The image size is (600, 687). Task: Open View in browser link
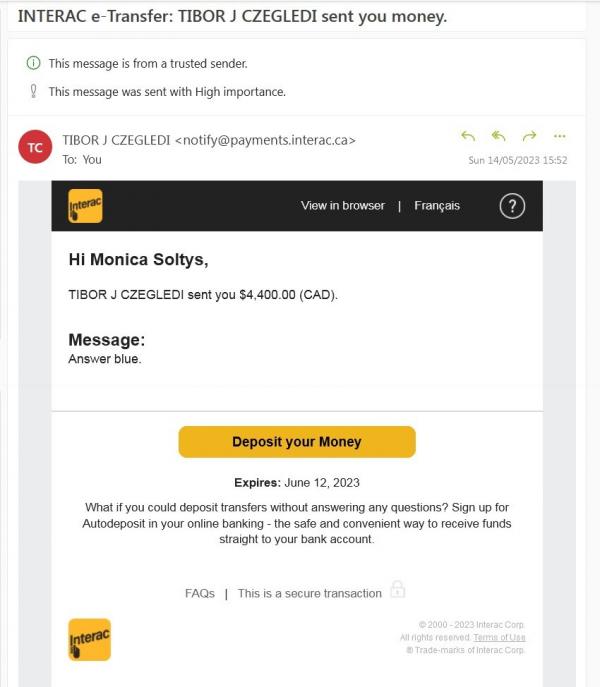click(343, 206)
